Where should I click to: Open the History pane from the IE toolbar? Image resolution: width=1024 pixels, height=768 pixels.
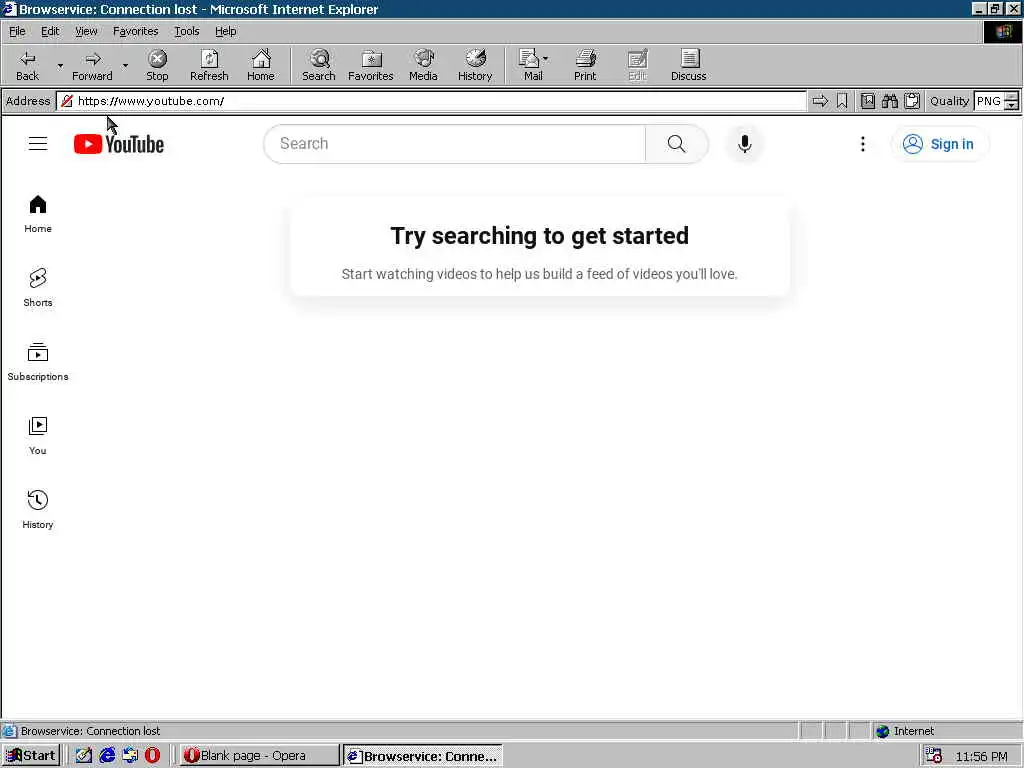[x=475, y=65]
